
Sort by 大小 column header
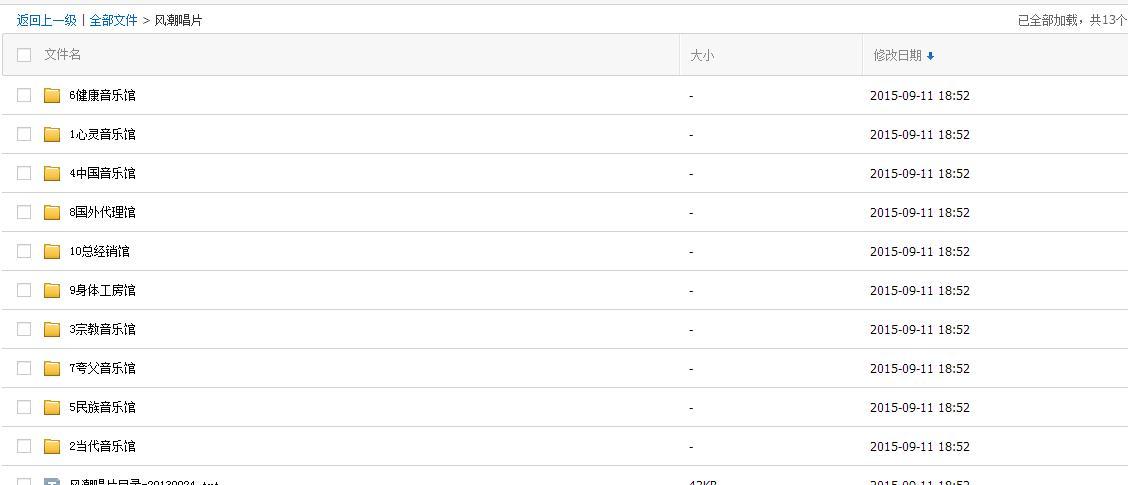702,55
